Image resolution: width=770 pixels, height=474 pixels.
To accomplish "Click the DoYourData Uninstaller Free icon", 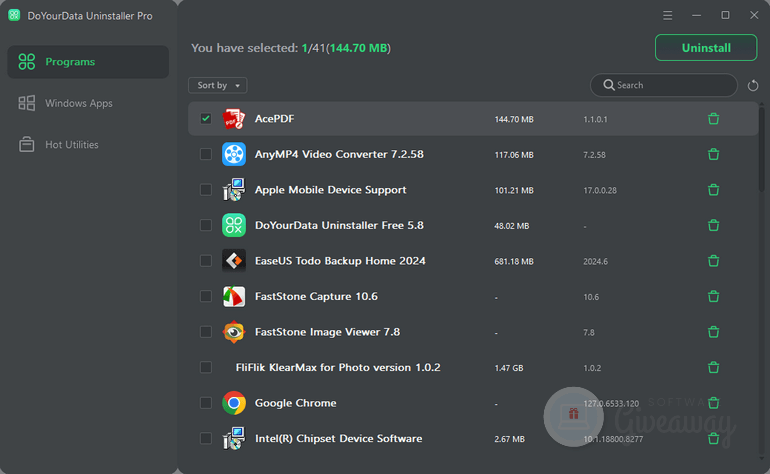I will [234, 225].
